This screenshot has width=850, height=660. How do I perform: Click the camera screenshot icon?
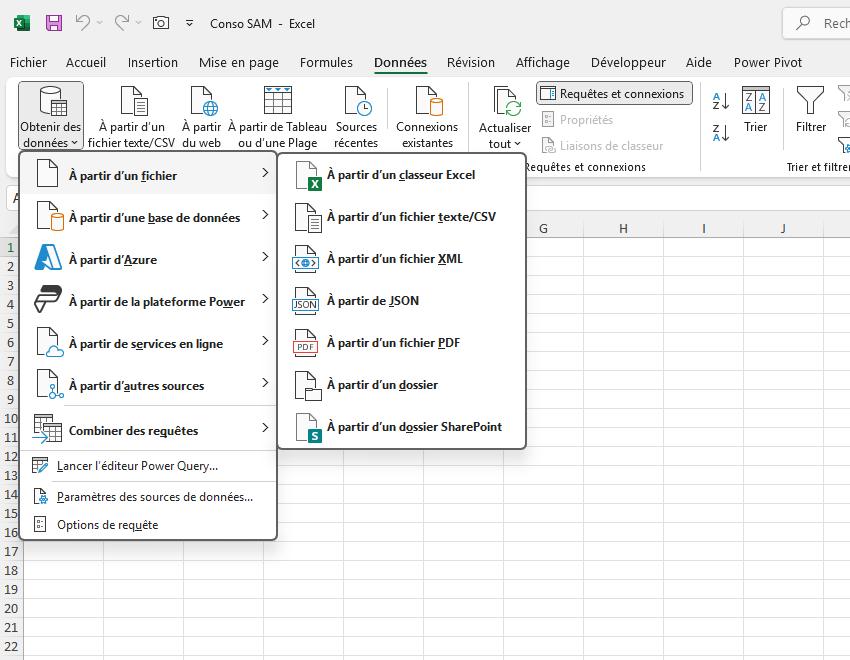[x=161, y=23]
